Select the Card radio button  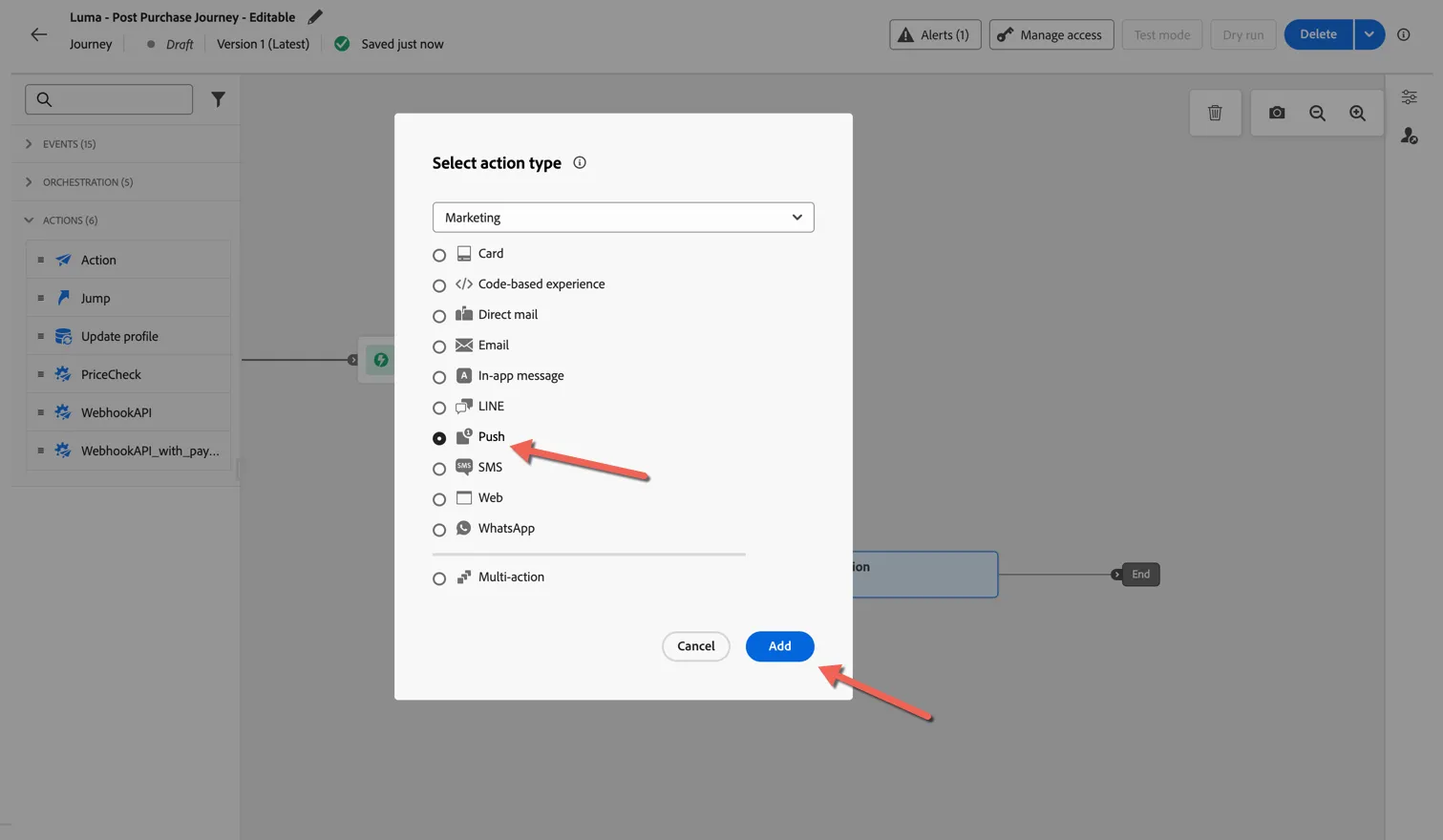[x=439, y=255]
